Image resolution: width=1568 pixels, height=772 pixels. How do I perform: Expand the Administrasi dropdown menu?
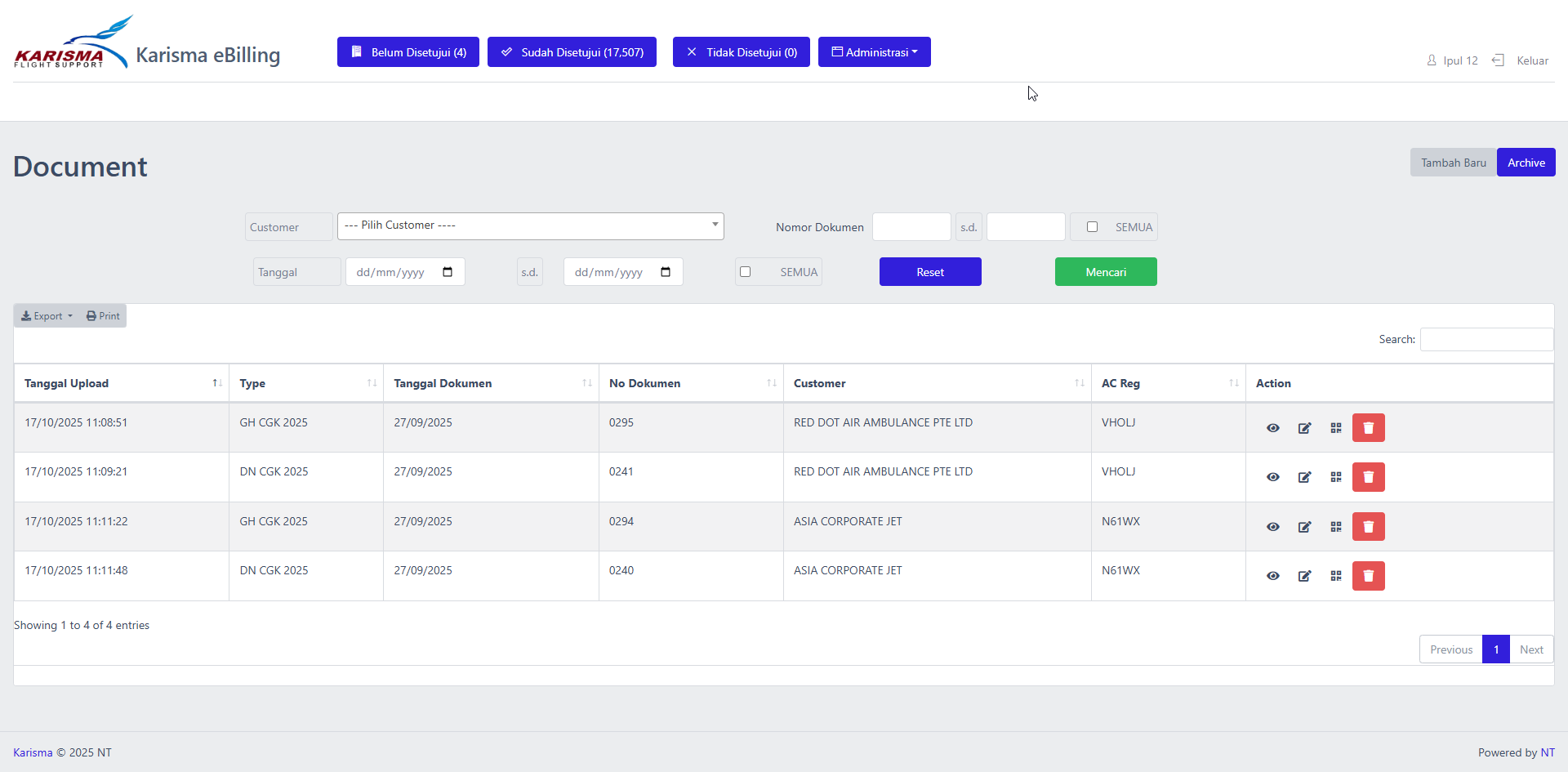point(874,52)
